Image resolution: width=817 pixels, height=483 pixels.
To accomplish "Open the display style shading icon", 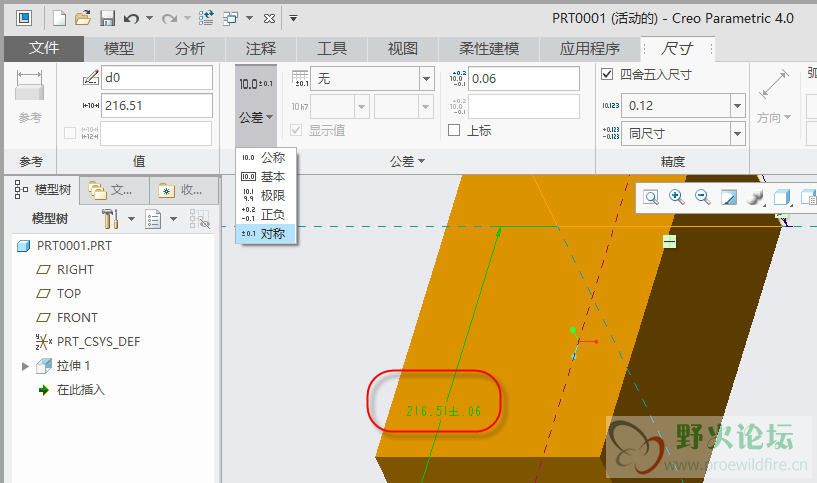I will pos(754,197).
